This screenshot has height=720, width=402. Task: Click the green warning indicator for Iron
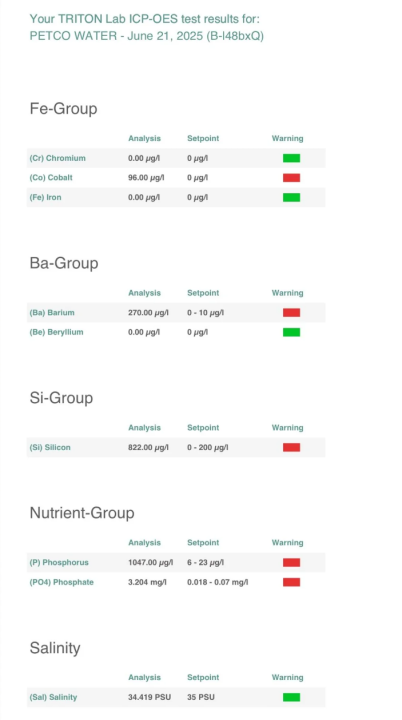(x=291, y=197)
